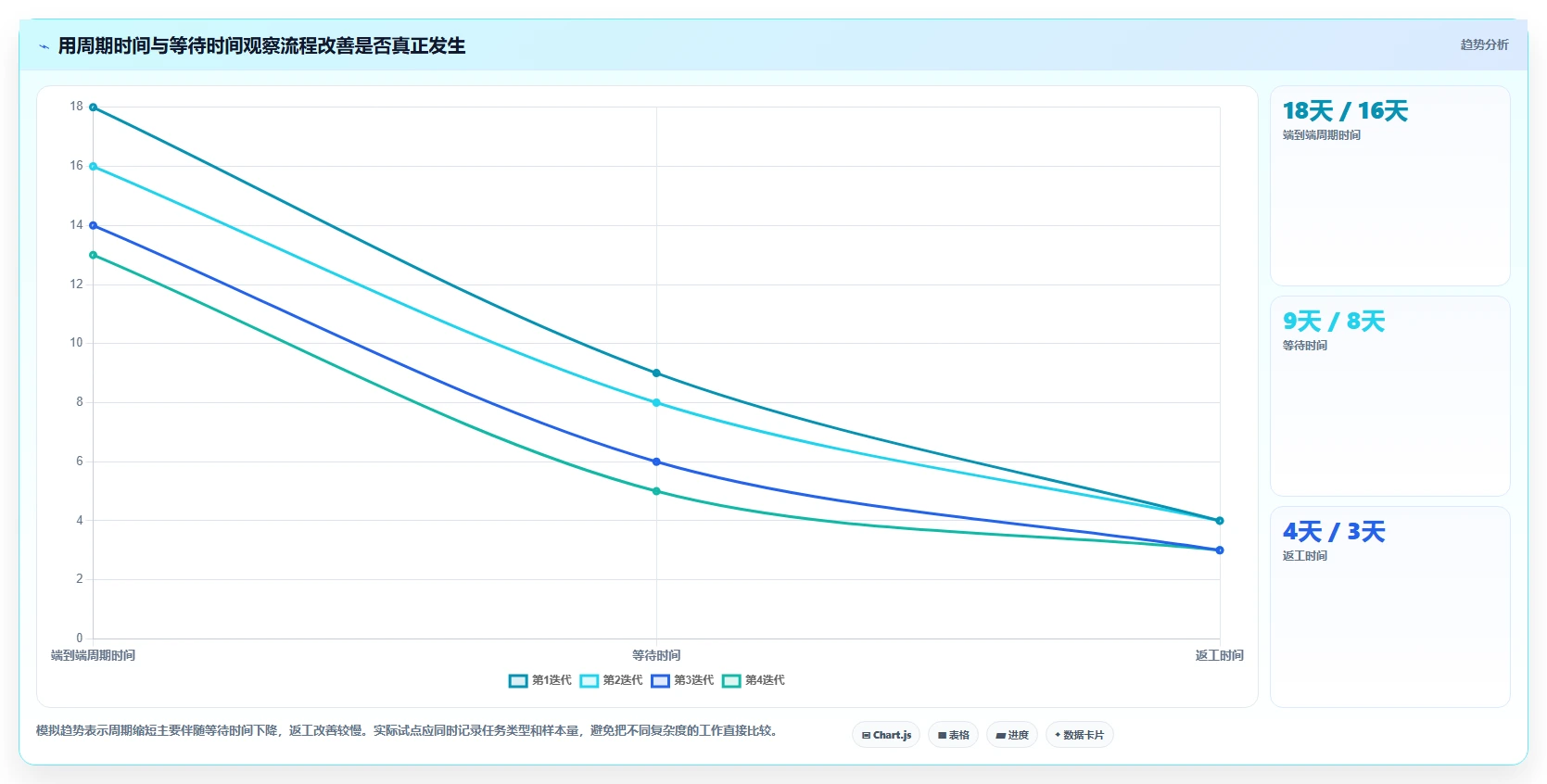
Task: Select the 9天 / 8天 waiting time card
Action: 1389,396
